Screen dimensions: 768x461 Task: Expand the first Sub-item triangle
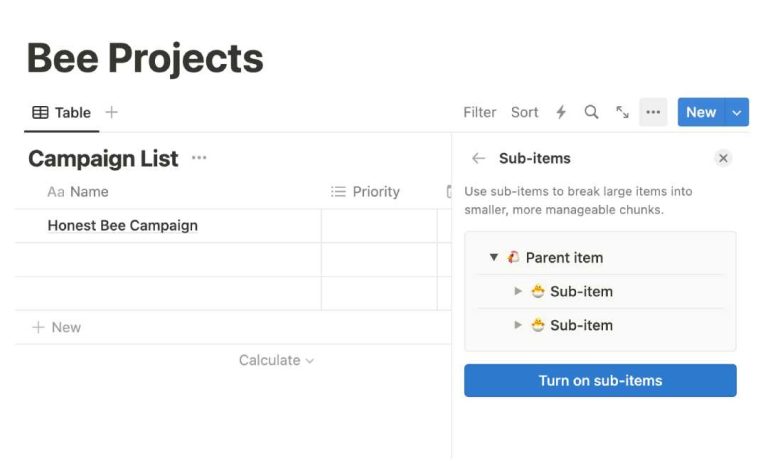(x=518, y=291)
